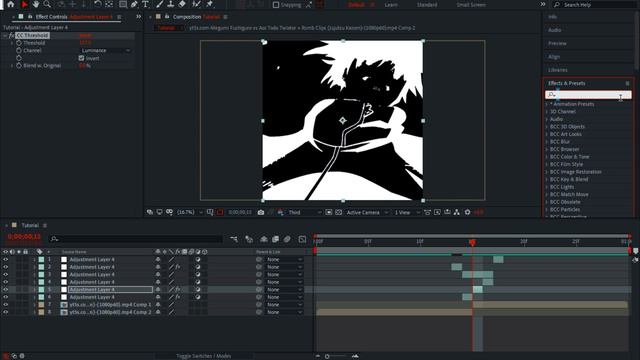The width and height of the screenshot is (640, 360).
Task: Select the Brush tool
Action: point(160,4)
